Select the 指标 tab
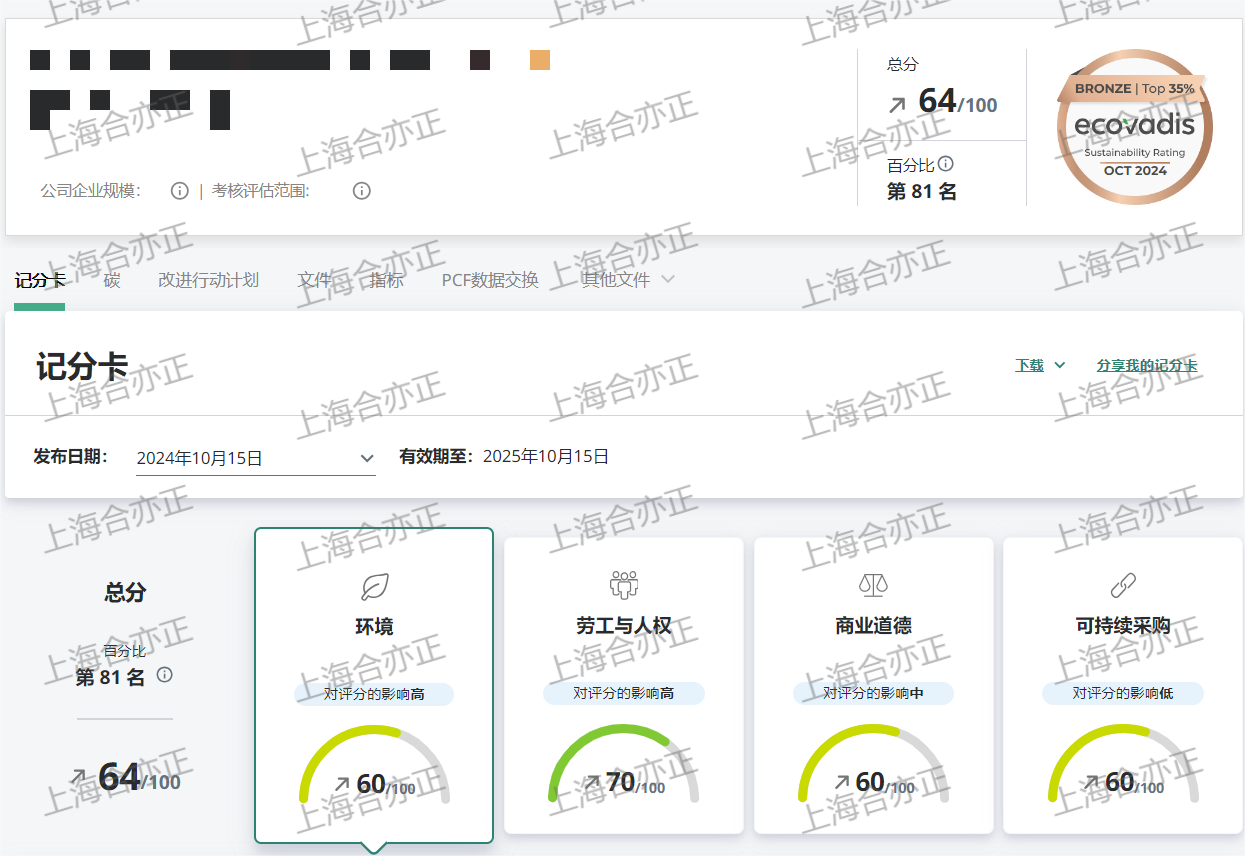The image size is (1245, 856). (386, 280)
